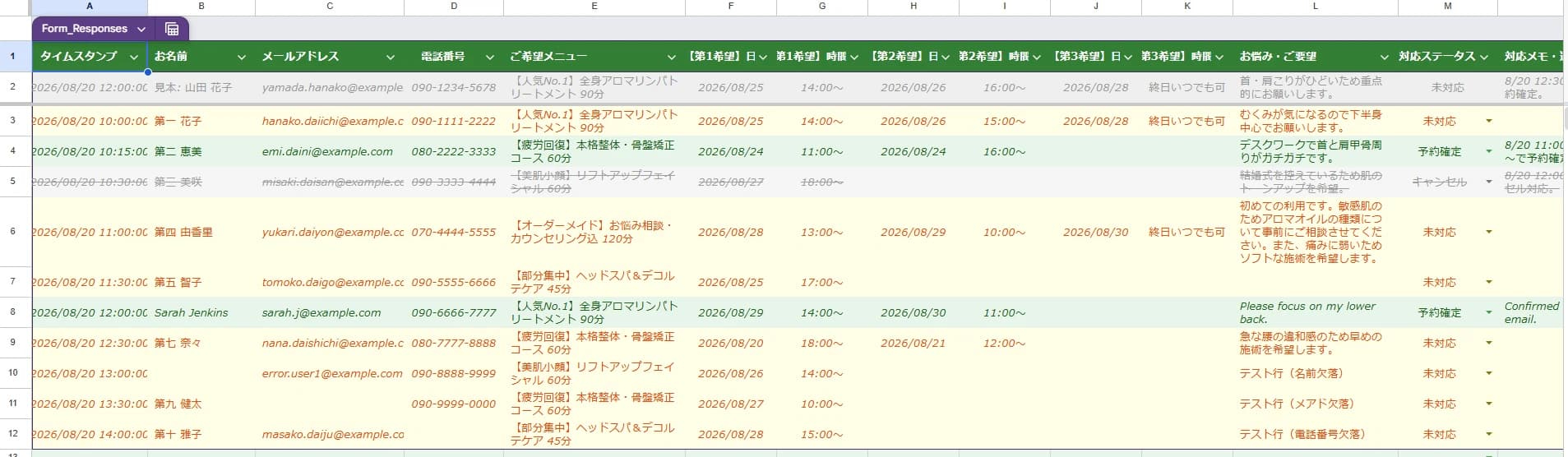Screen dimensions: 1568x457
Task: Open the table view calculator icon
Action: pos(172,29)
